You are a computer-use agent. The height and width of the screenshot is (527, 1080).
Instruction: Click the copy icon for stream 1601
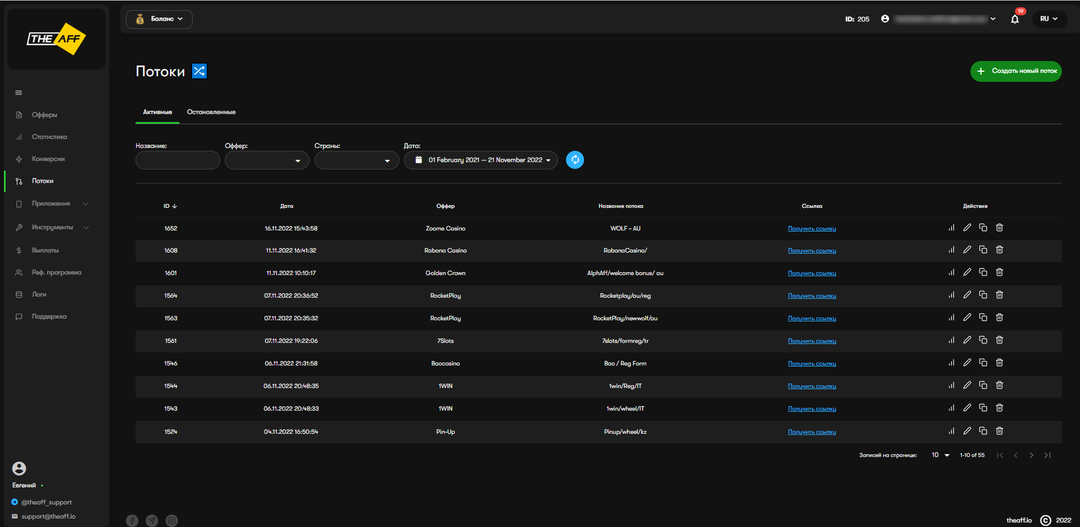tap(983, 272)
